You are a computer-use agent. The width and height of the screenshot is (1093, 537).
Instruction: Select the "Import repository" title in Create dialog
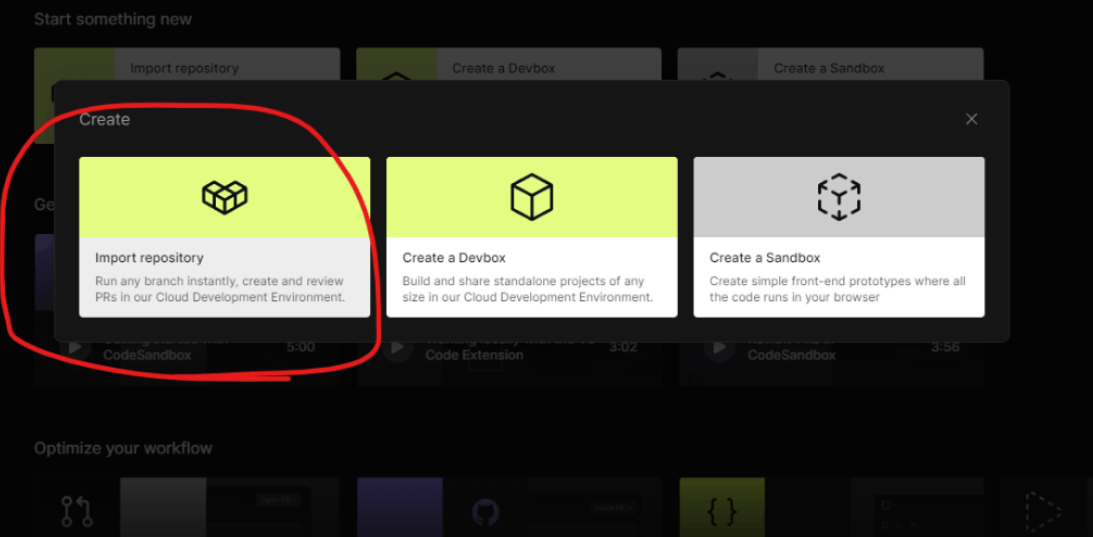coord(149,257)
